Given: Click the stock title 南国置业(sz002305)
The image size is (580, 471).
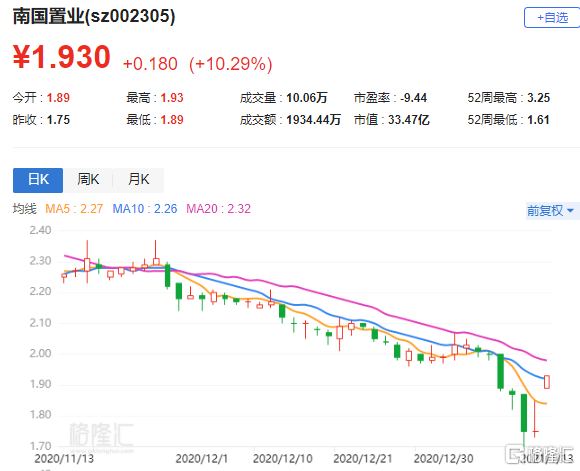Looking at the screenshot, I should pyautogui.click(x=94, y=17).
